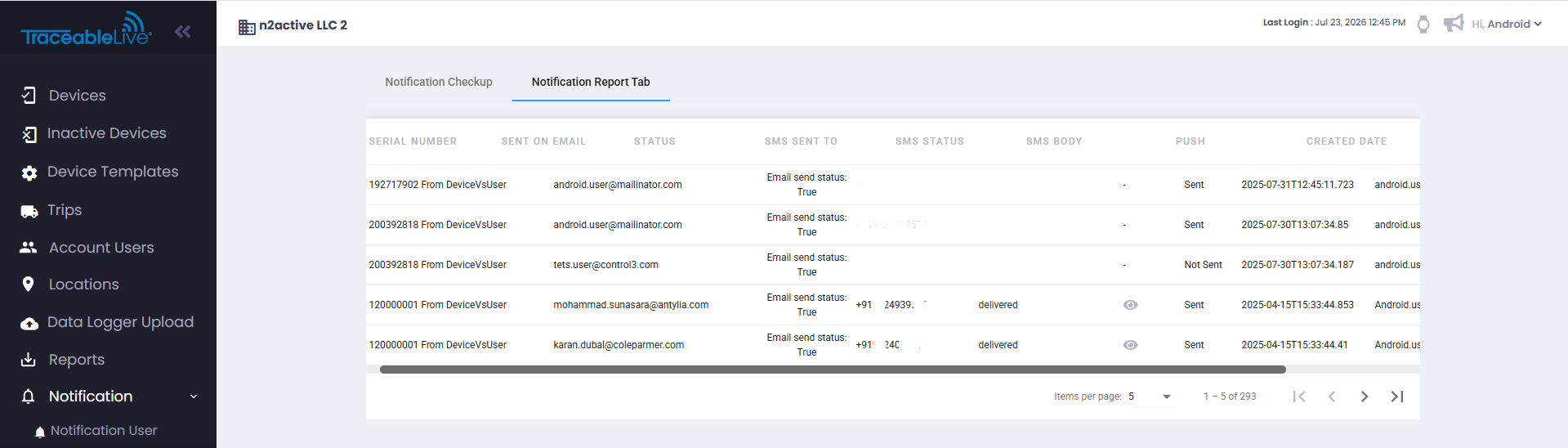
Task: Click the horizontal table scrollbar
Action: (833, 370)
